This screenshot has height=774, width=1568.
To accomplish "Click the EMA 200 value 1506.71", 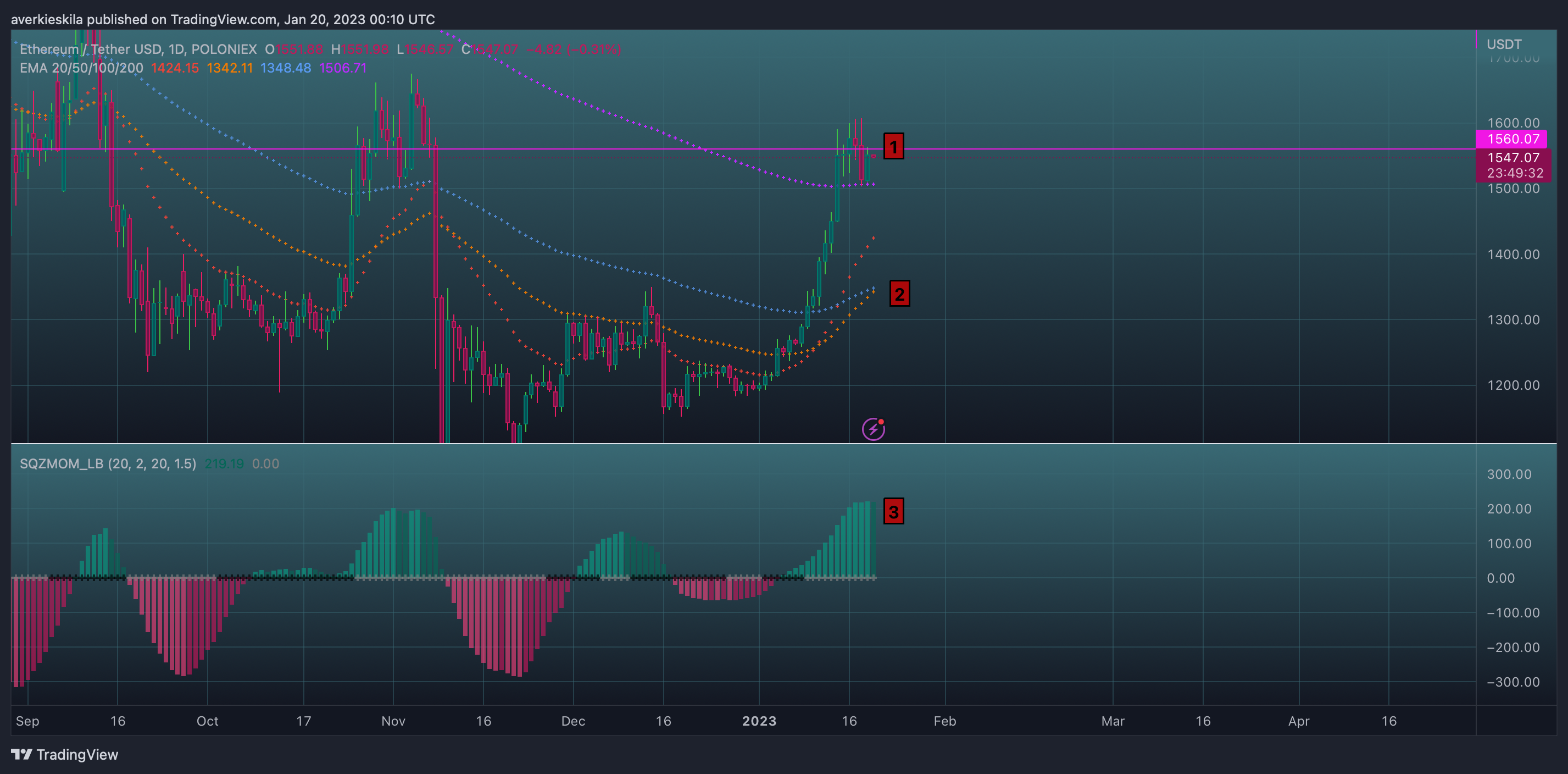I will [343, 68].
